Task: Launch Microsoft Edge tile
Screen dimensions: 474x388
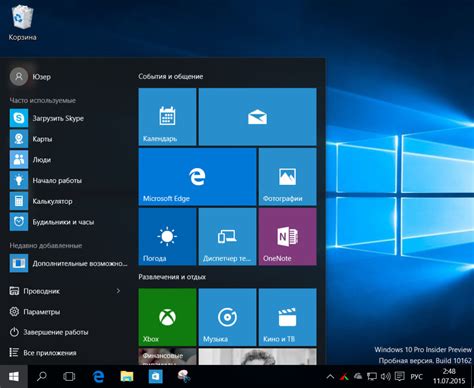Action: pos(197,177)
